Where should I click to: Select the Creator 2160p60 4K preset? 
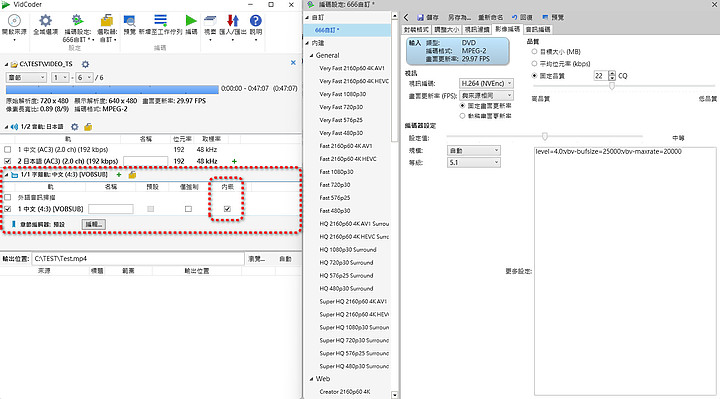click(x=344, y=392)
